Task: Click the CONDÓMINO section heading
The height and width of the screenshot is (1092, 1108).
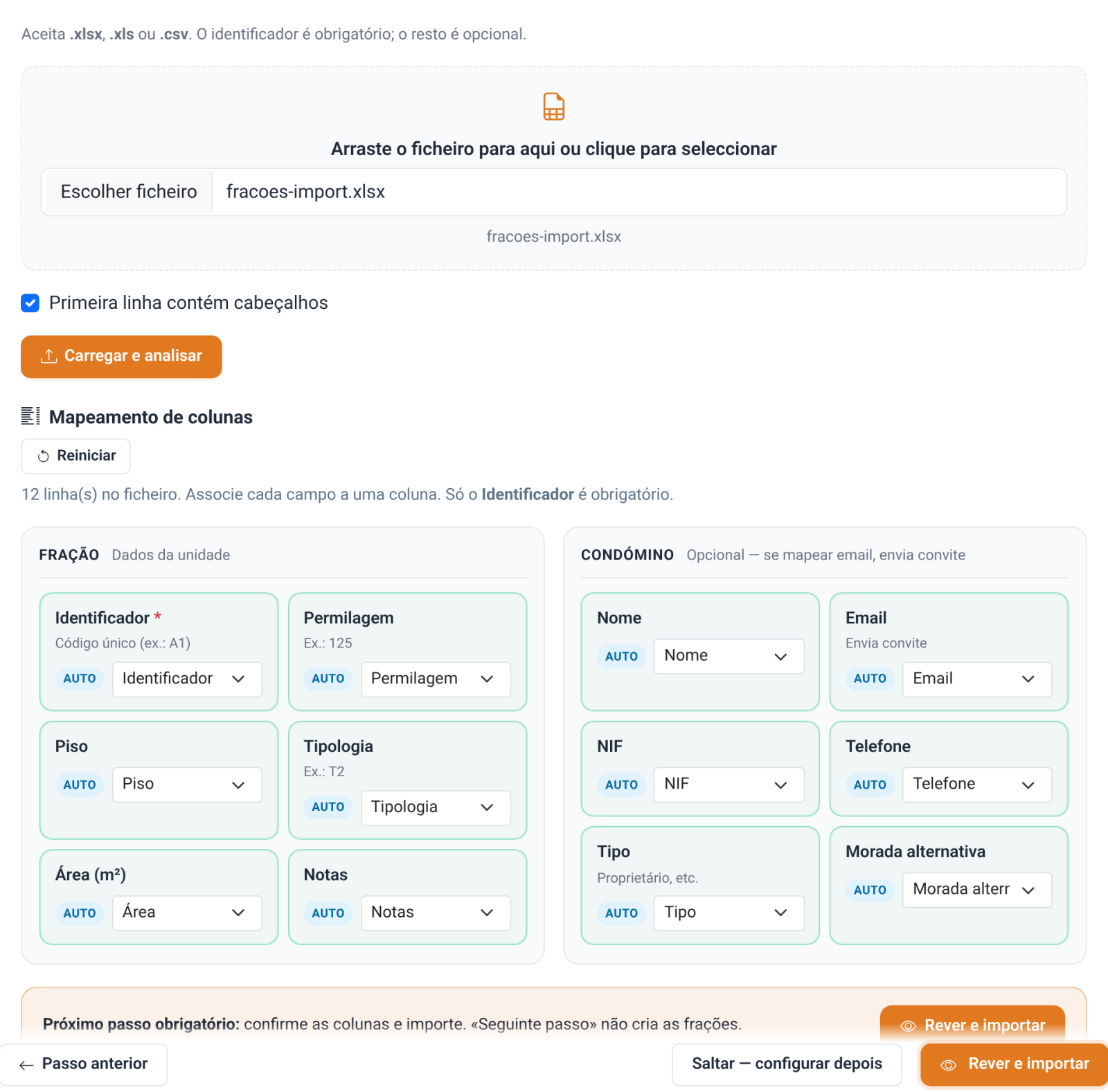Action: [627, 555]
